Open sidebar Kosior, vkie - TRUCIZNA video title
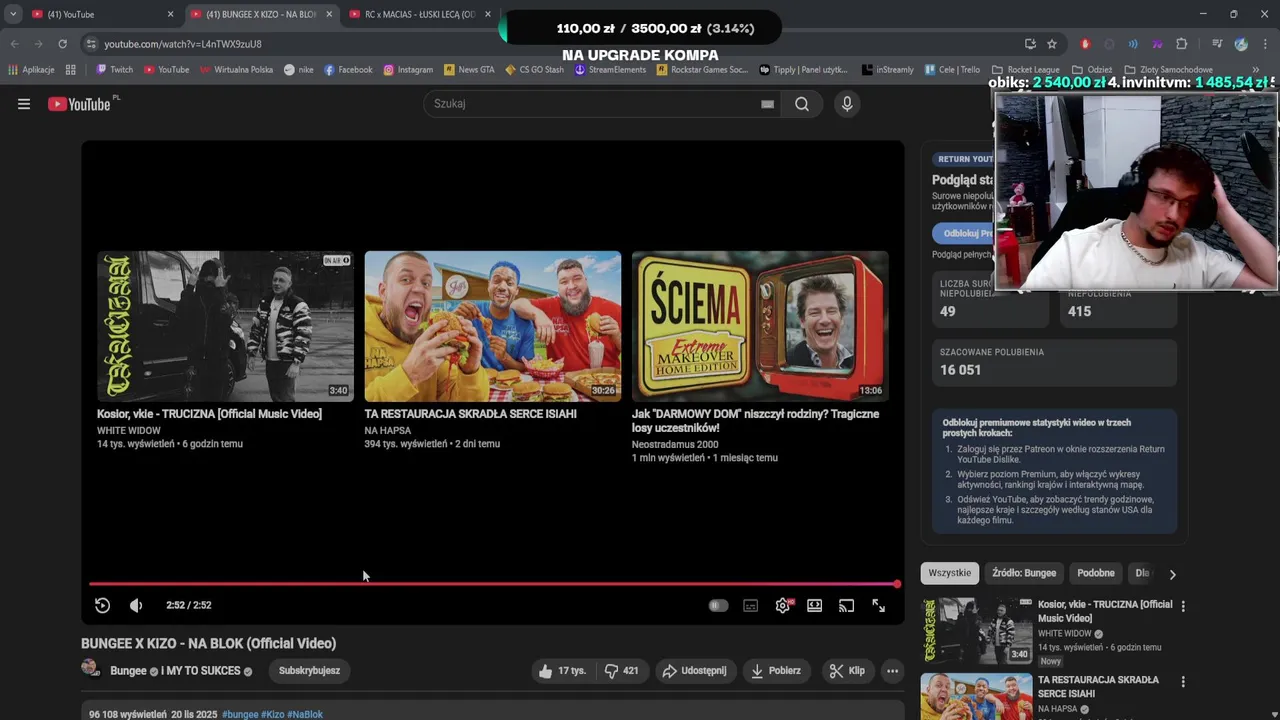 pos(1105,611)
